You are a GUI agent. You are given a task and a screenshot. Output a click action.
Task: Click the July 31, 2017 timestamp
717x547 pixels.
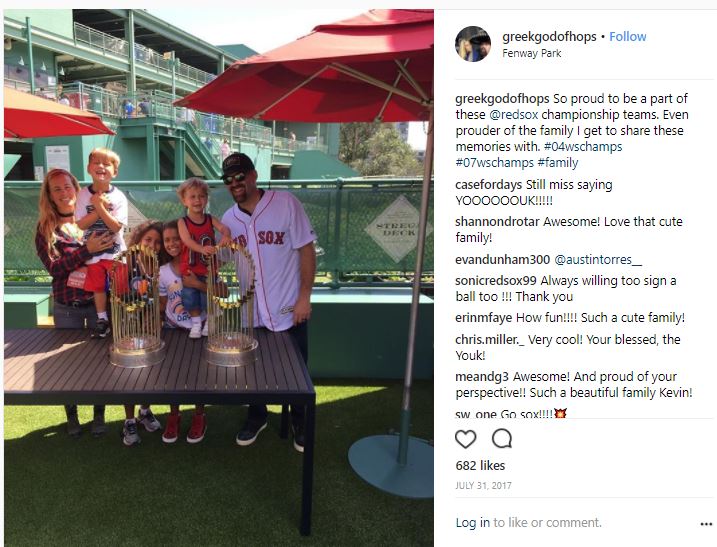tap(483, 486)
